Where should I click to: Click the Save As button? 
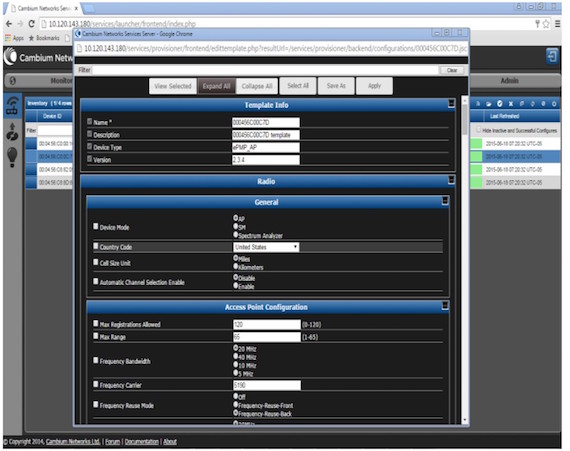tap(336, 86)
